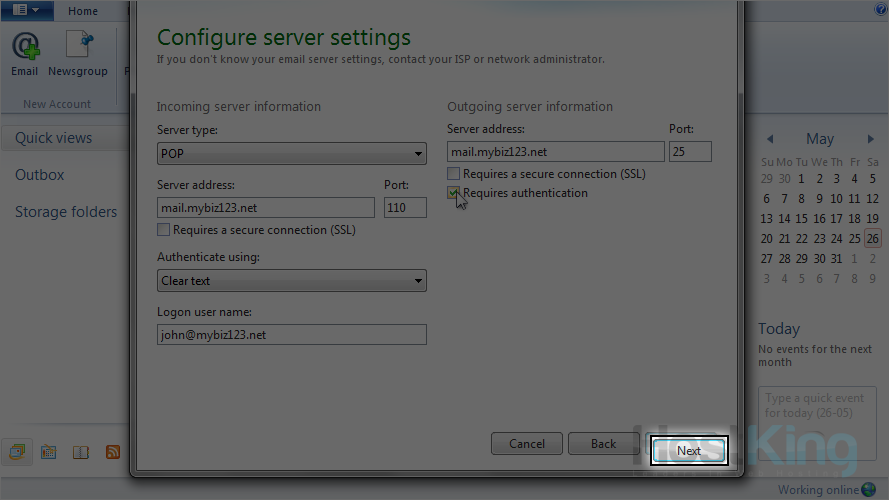The height and width of the screenshot is (500, 889).
Task: Enable SSL for outgoing server
Action: (x=454, y=174)
